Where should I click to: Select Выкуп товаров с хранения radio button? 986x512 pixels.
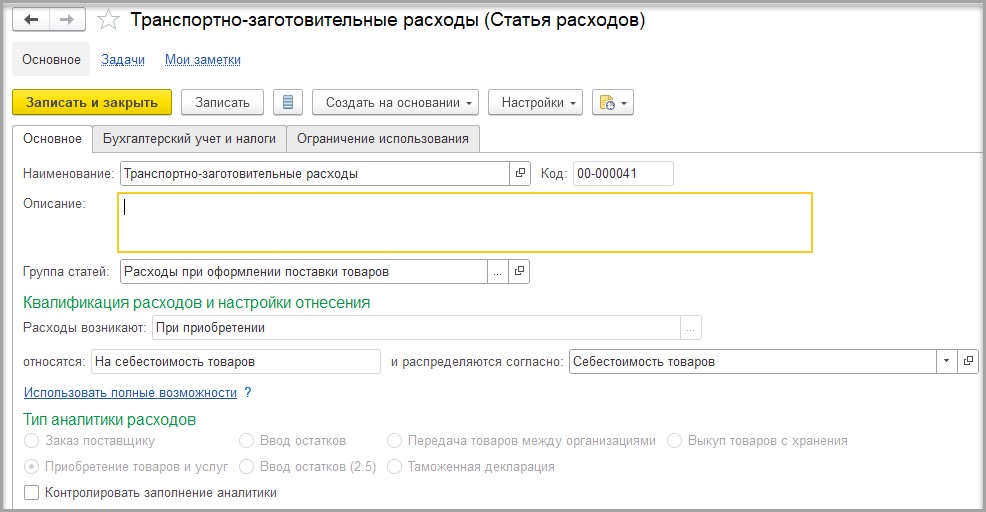[x=674, y=441]
